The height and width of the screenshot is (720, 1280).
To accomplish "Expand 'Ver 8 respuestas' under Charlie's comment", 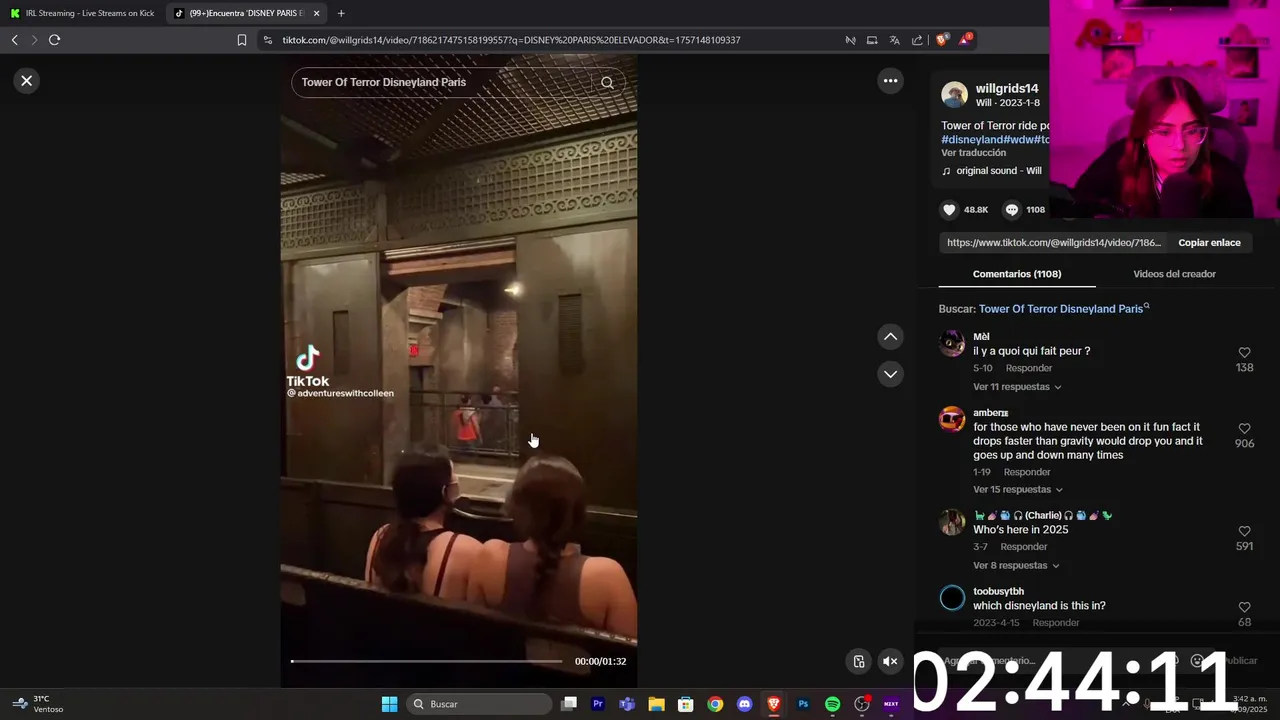I will pos(1016,566).
